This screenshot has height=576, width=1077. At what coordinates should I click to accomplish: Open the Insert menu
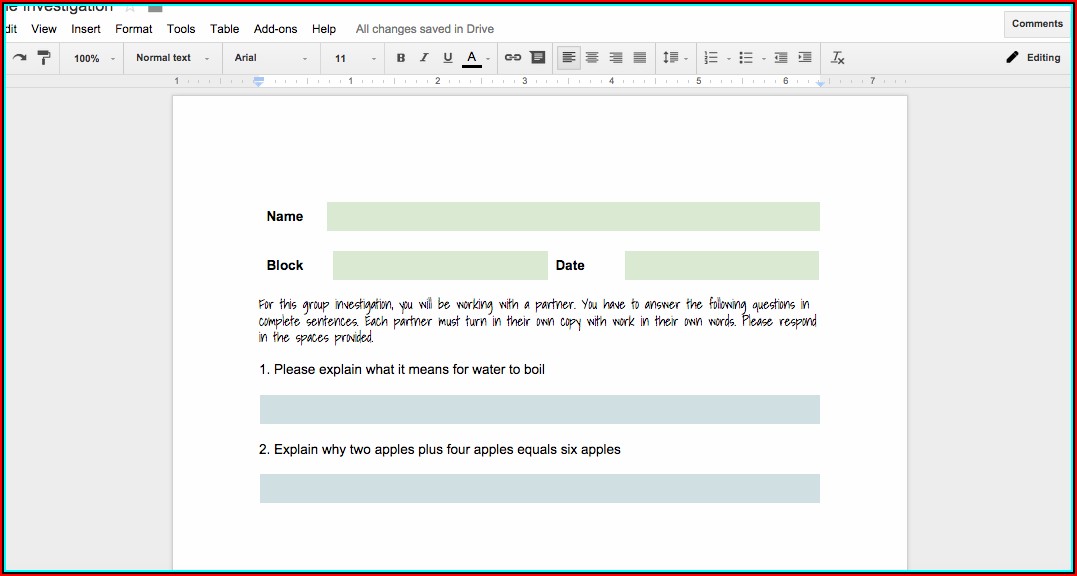click(86, 29)
